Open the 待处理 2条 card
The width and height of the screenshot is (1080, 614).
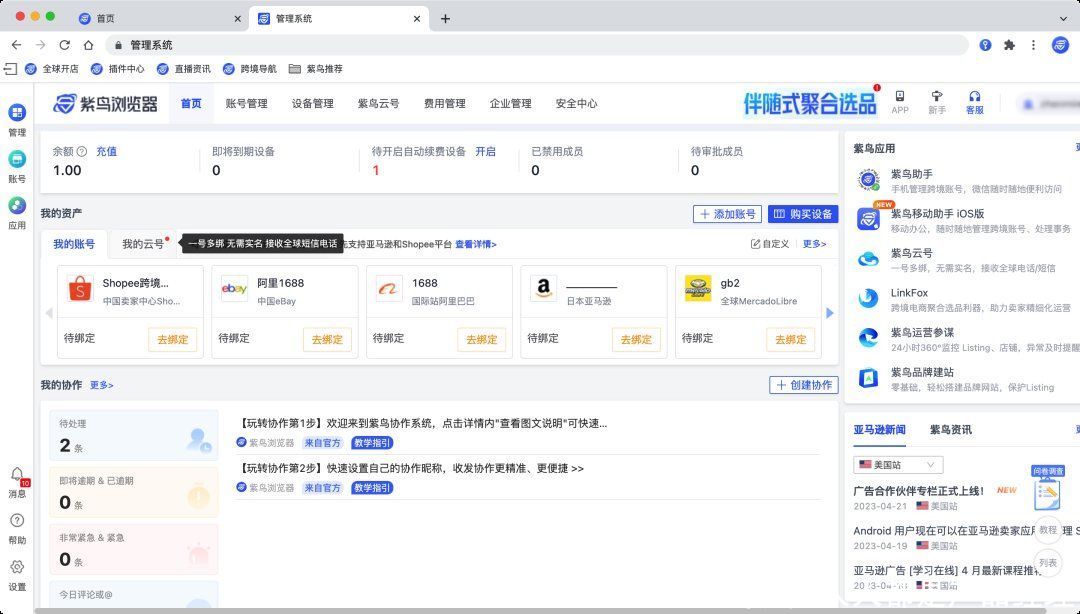134,436
